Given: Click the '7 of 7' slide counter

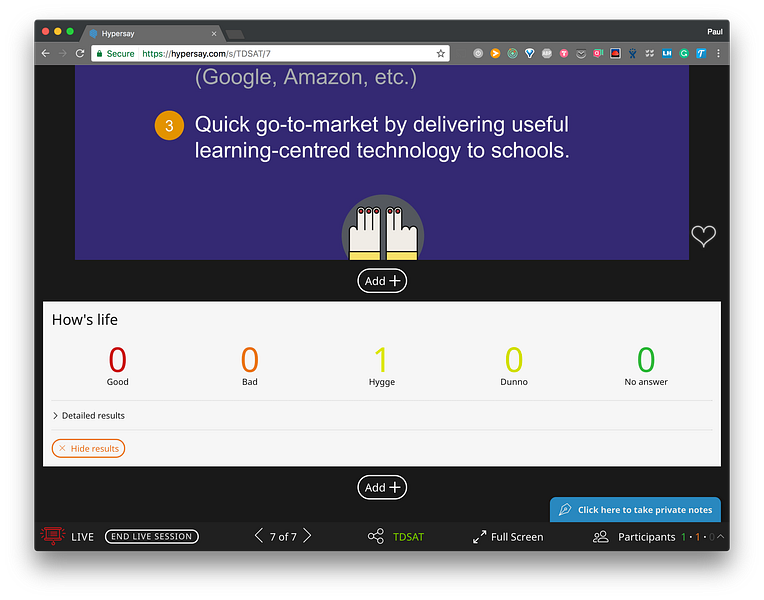Looking at the screenshot, I should coord(283,537).
